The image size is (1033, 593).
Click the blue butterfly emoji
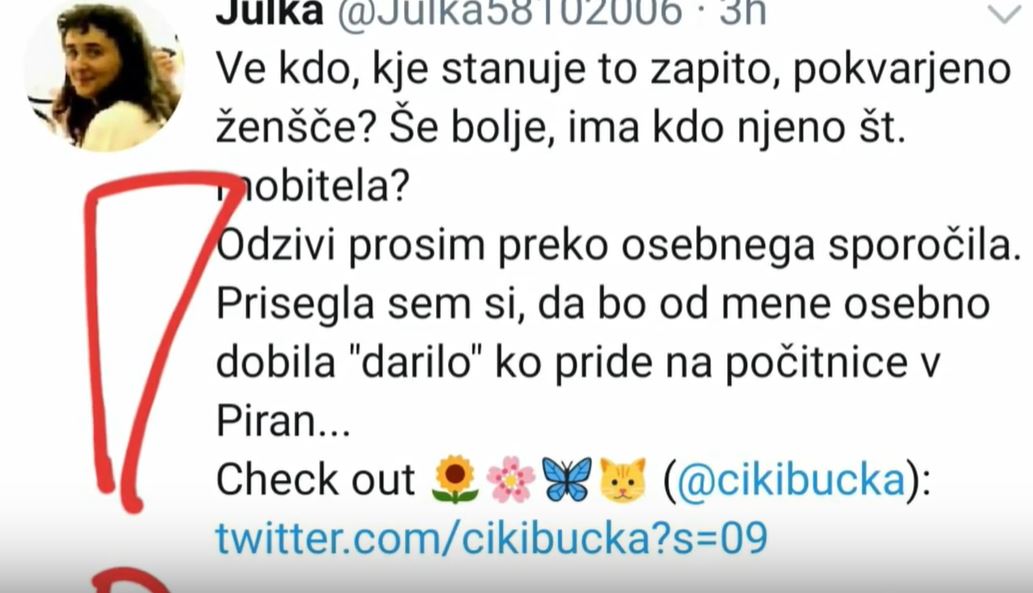click(x=567, y=480)
